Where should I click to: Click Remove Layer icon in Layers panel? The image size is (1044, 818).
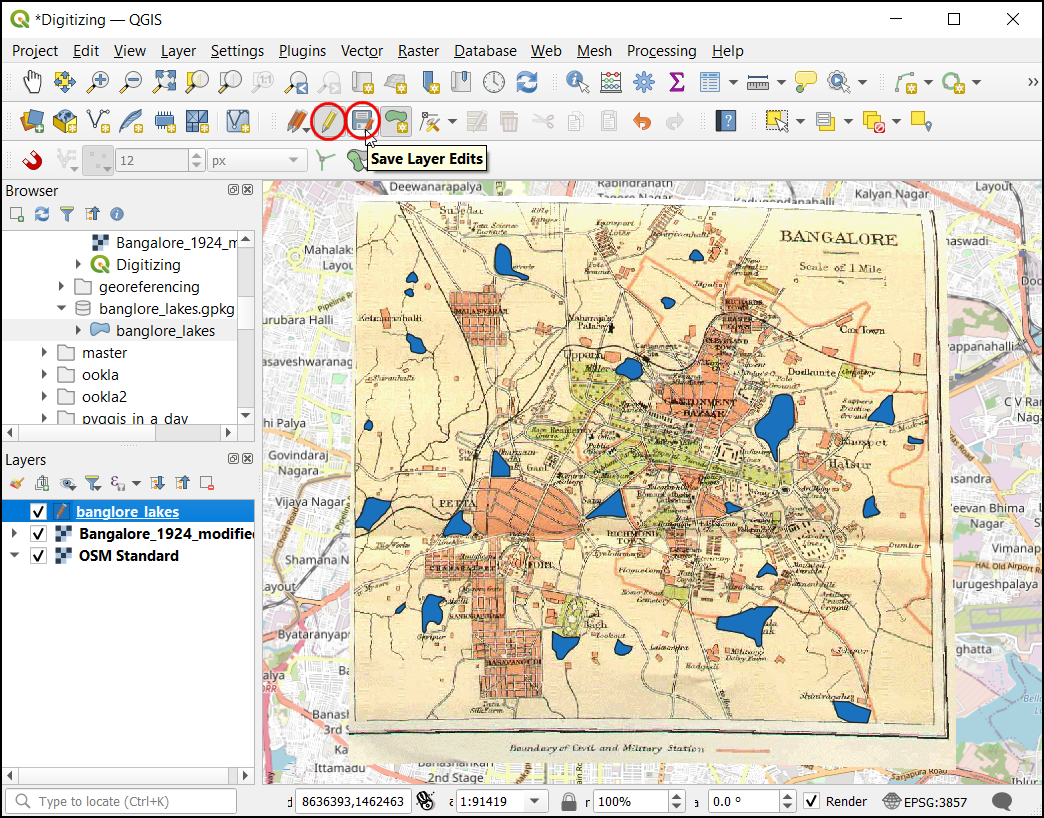[x=207, y=483]
